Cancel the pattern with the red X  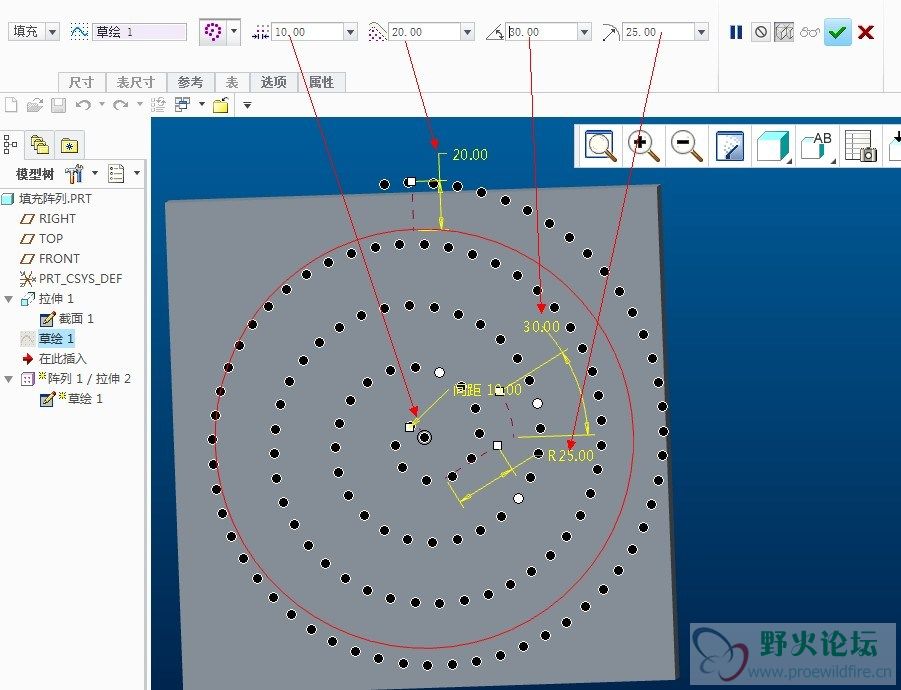click(x=866, y=32)
